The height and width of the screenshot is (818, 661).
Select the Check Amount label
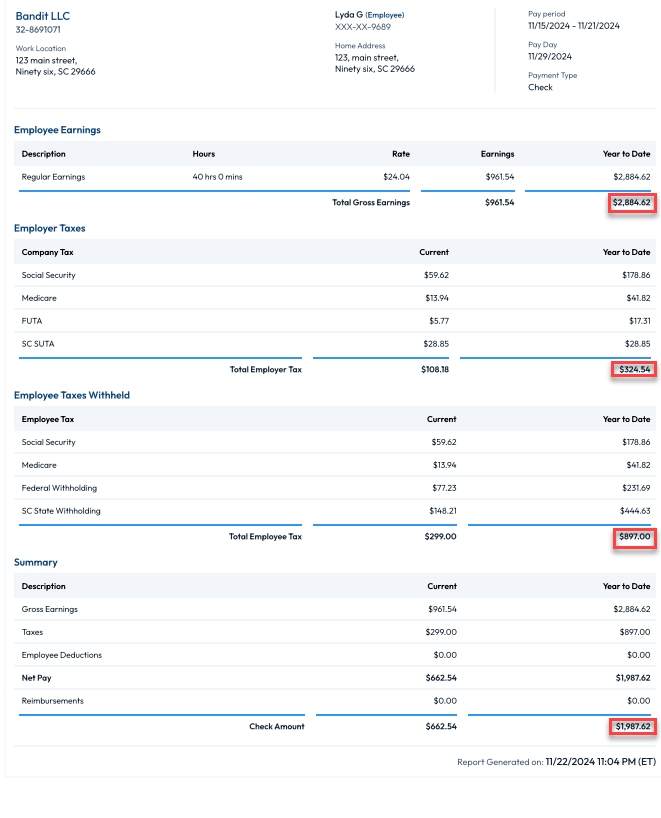click(277, 726)
